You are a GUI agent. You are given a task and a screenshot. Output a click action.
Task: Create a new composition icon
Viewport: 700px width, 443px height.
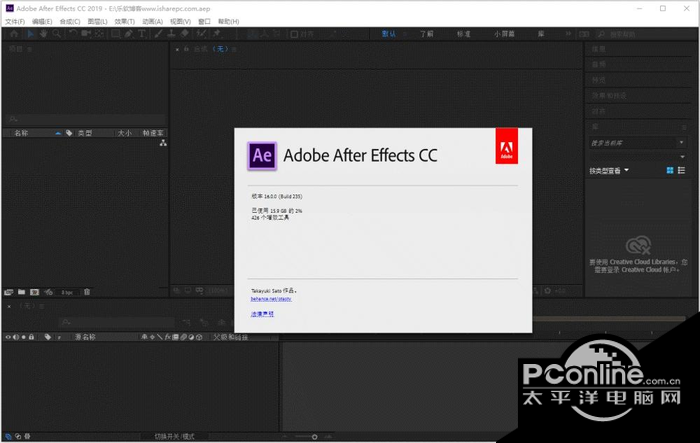34,292
